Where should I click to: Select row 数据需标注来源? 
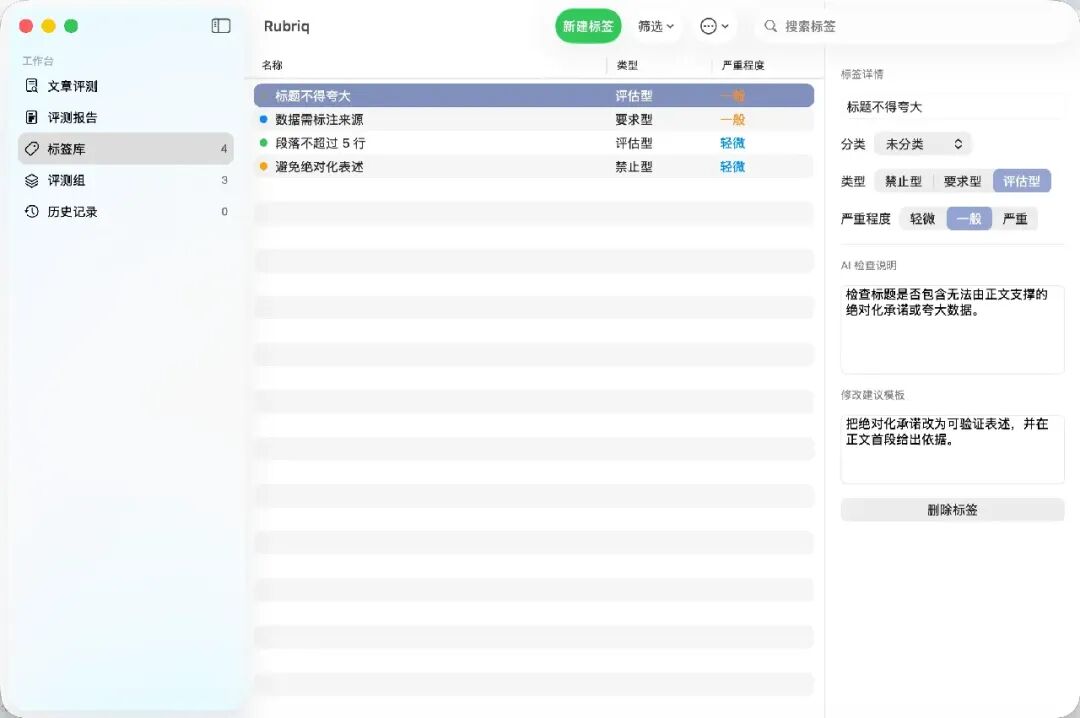click(x=534, y=119)
